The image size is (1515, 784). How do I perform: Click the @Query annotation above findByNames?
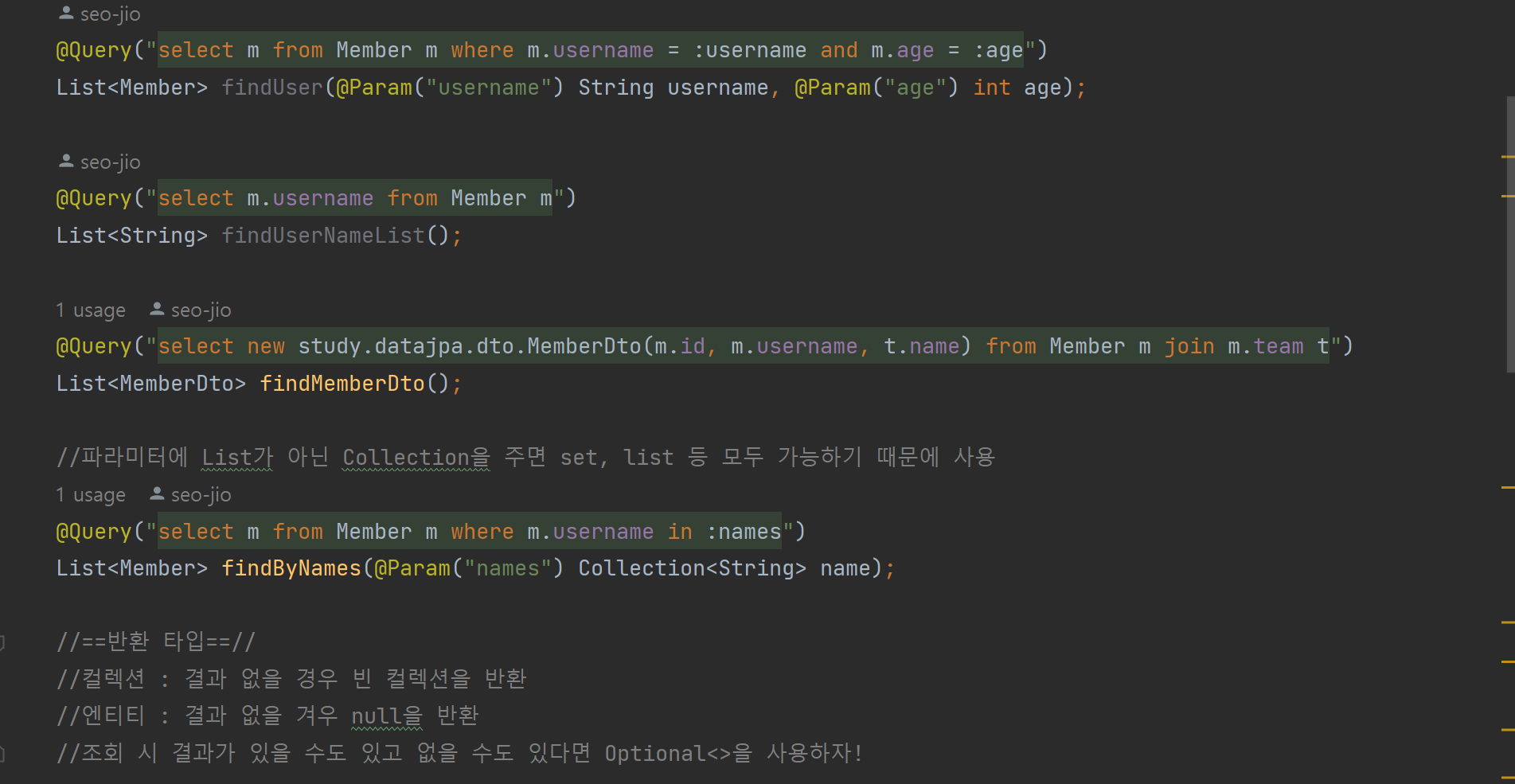pos(94,532)
